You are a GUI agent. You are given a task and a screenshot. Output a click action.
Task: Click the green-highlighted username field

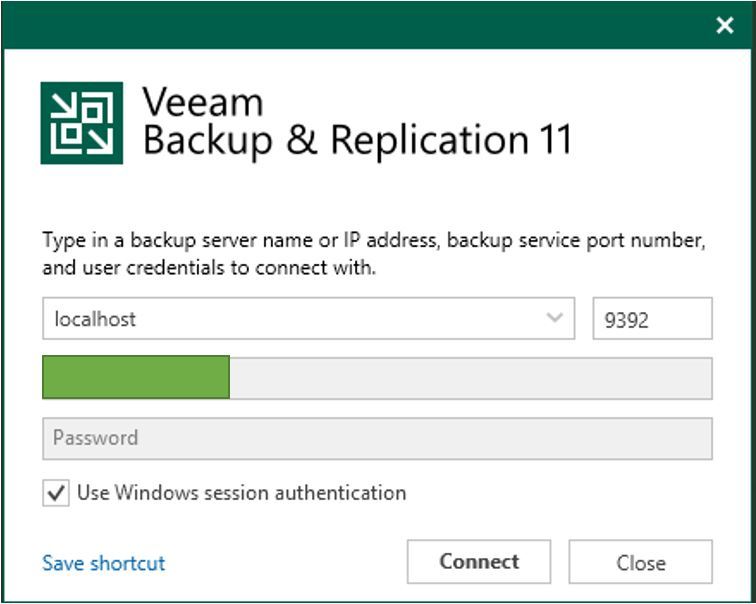136,378
